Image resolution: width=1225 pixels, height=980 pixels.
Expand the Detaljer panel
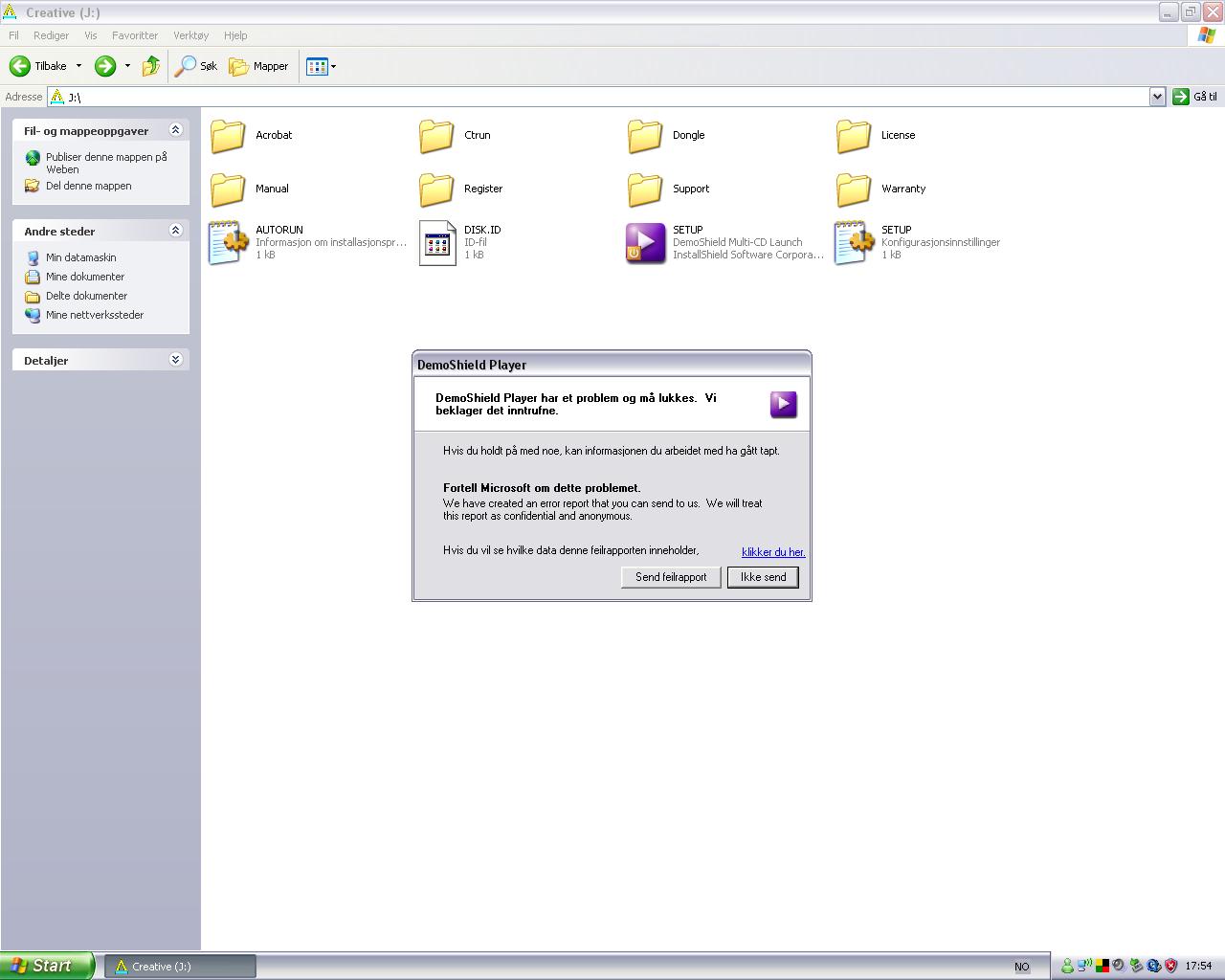pos(175,360)
